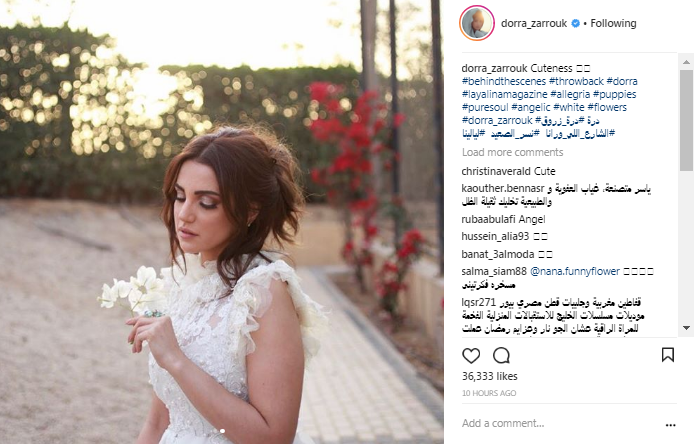Open the #behindthescenes hashtag
This screenshot has height=444, width=694.
504,81
